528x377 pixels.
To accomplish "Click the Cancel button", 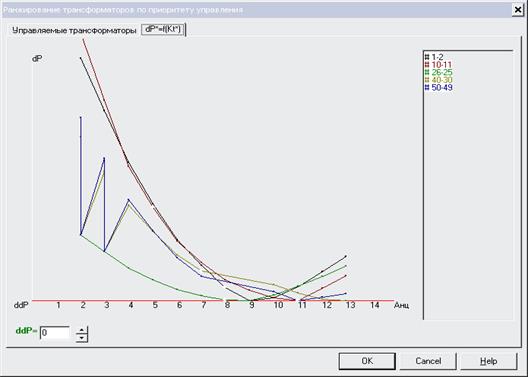I will pyautogui.click(x=428, y=361).
